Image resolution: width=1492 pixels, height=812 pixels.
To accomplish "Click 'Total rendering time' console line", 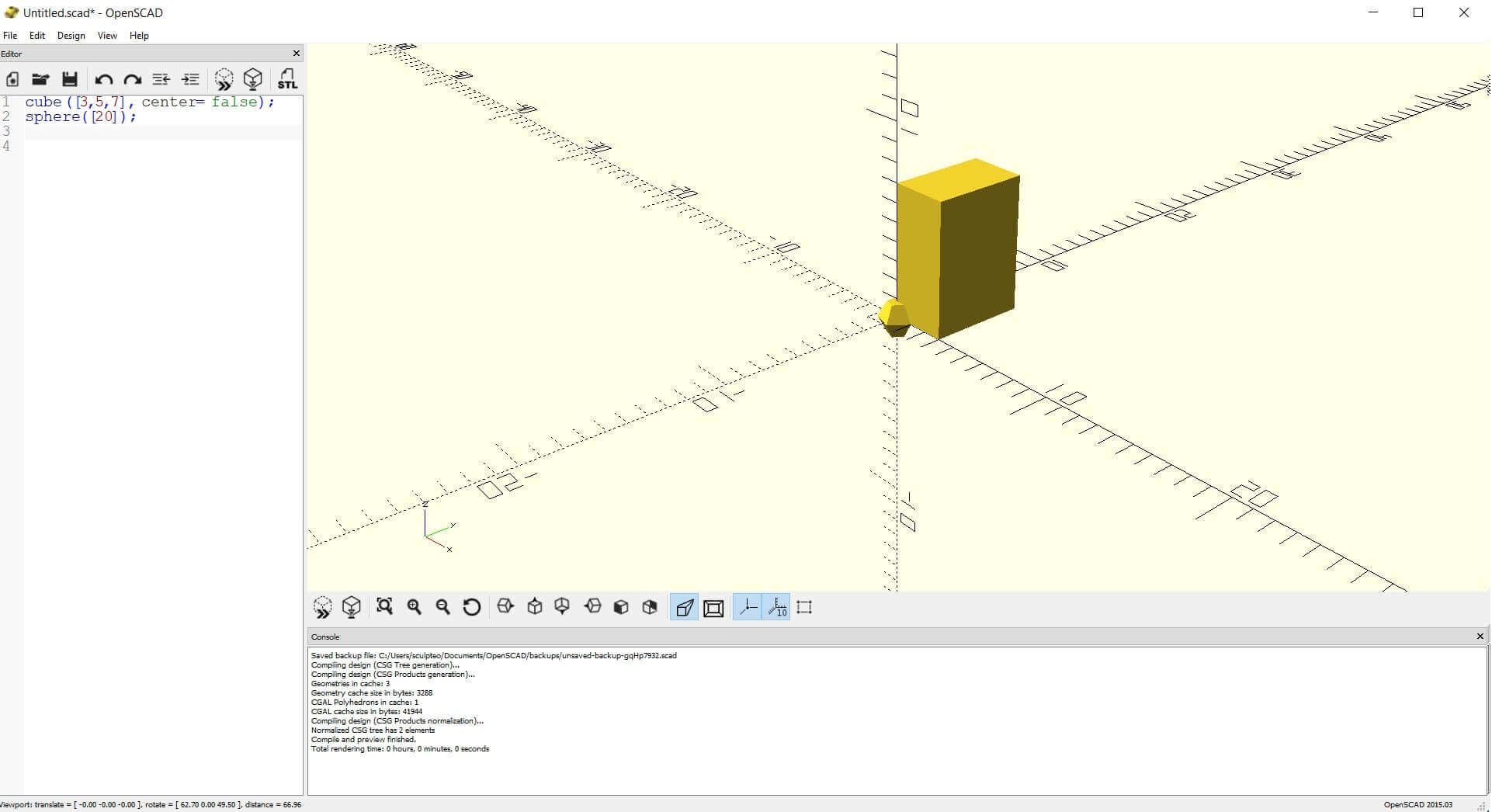I will click(x=400, y=749).
